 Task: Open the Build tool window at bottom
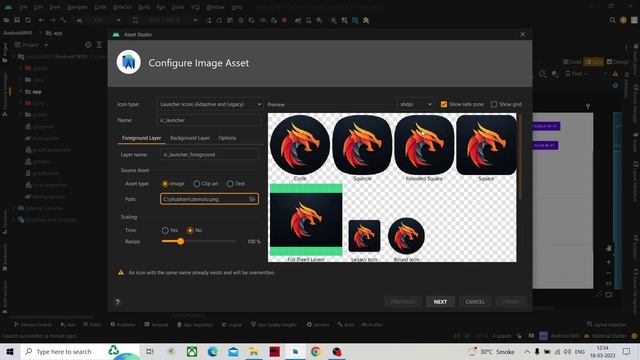[x=346, y=325]
